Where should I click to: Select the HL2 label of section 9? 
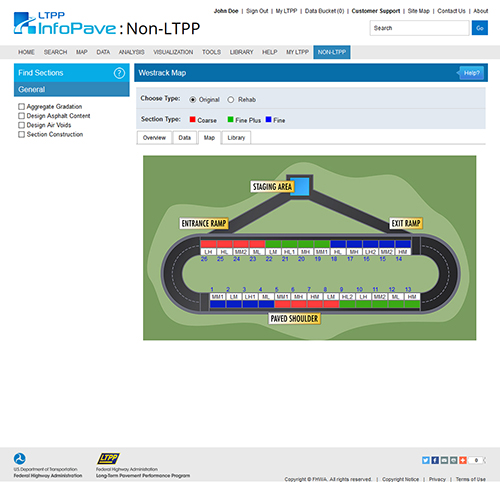pos(347,297)
